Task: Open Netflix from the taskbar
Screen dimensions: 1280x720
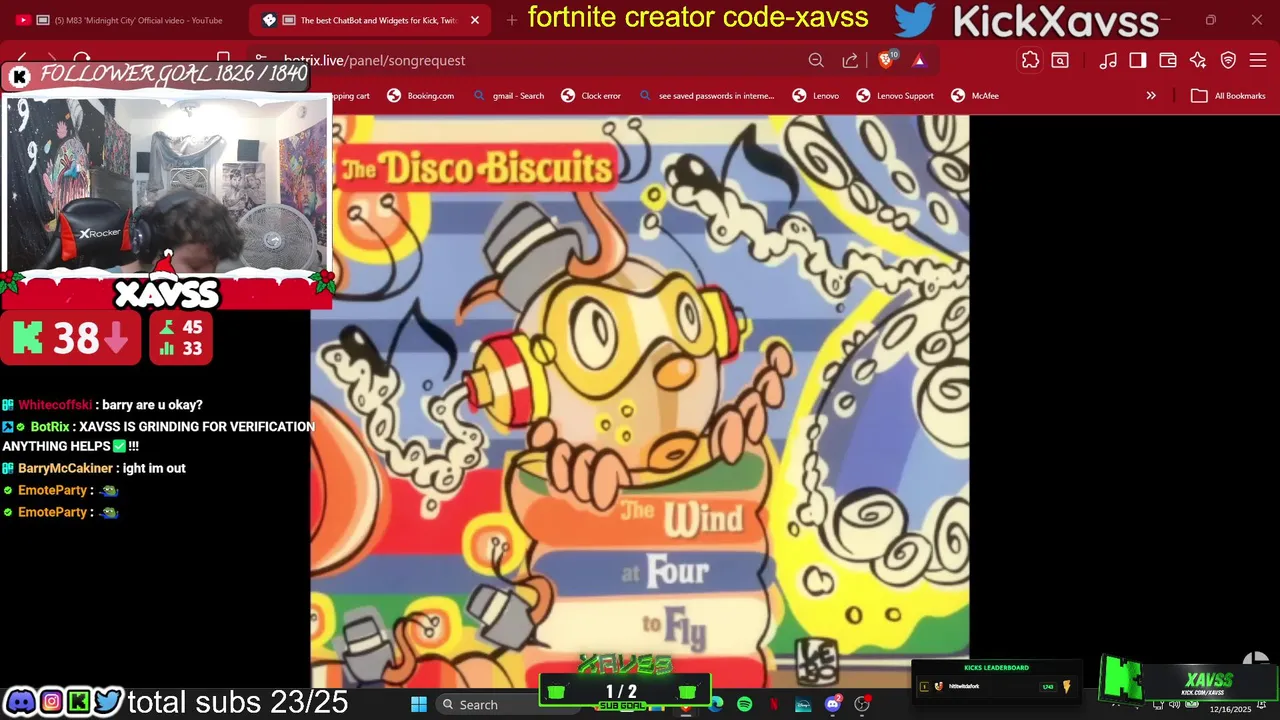Action: (x=774, y=704)
